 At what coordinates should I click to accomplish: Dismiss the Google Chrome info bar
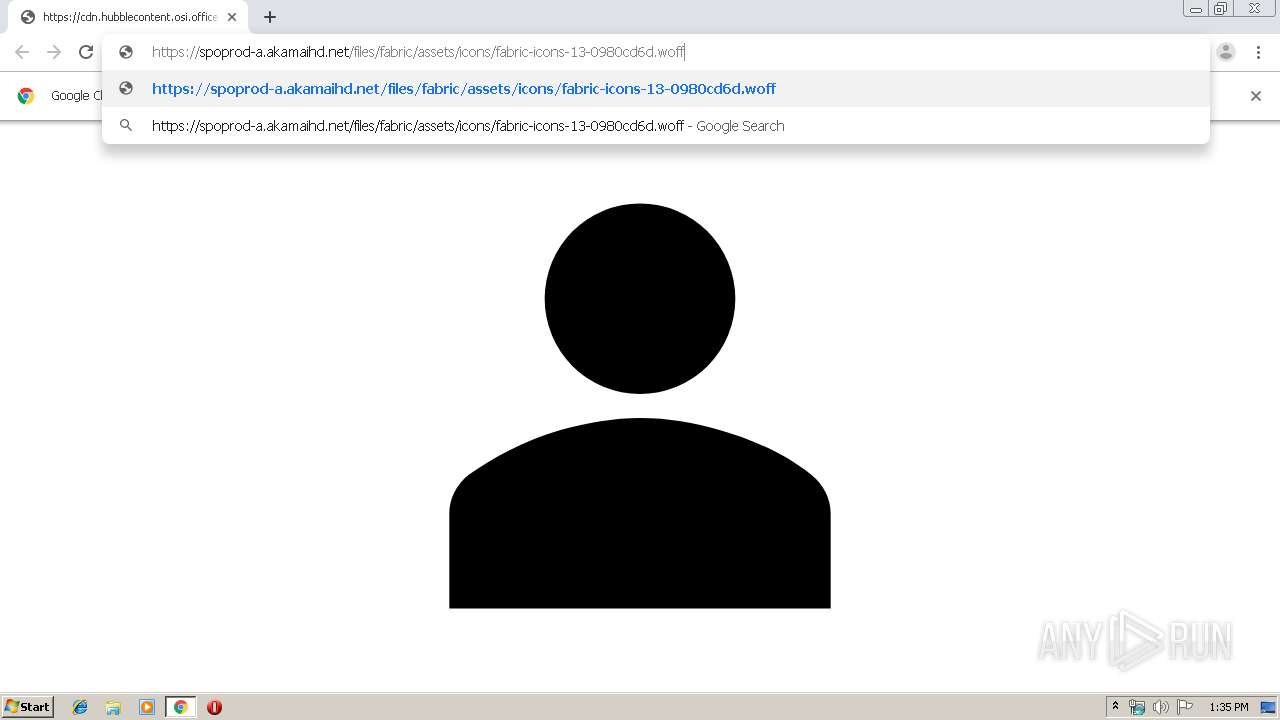click(1256, 96)
